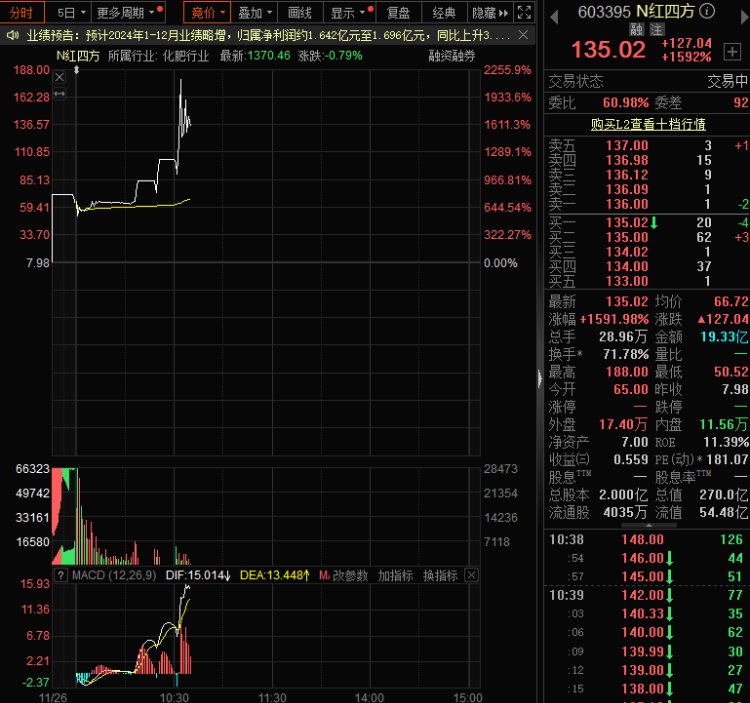750x703 pixels.
Task: Switch to 经典 classic view
Action: pos(443,12)
